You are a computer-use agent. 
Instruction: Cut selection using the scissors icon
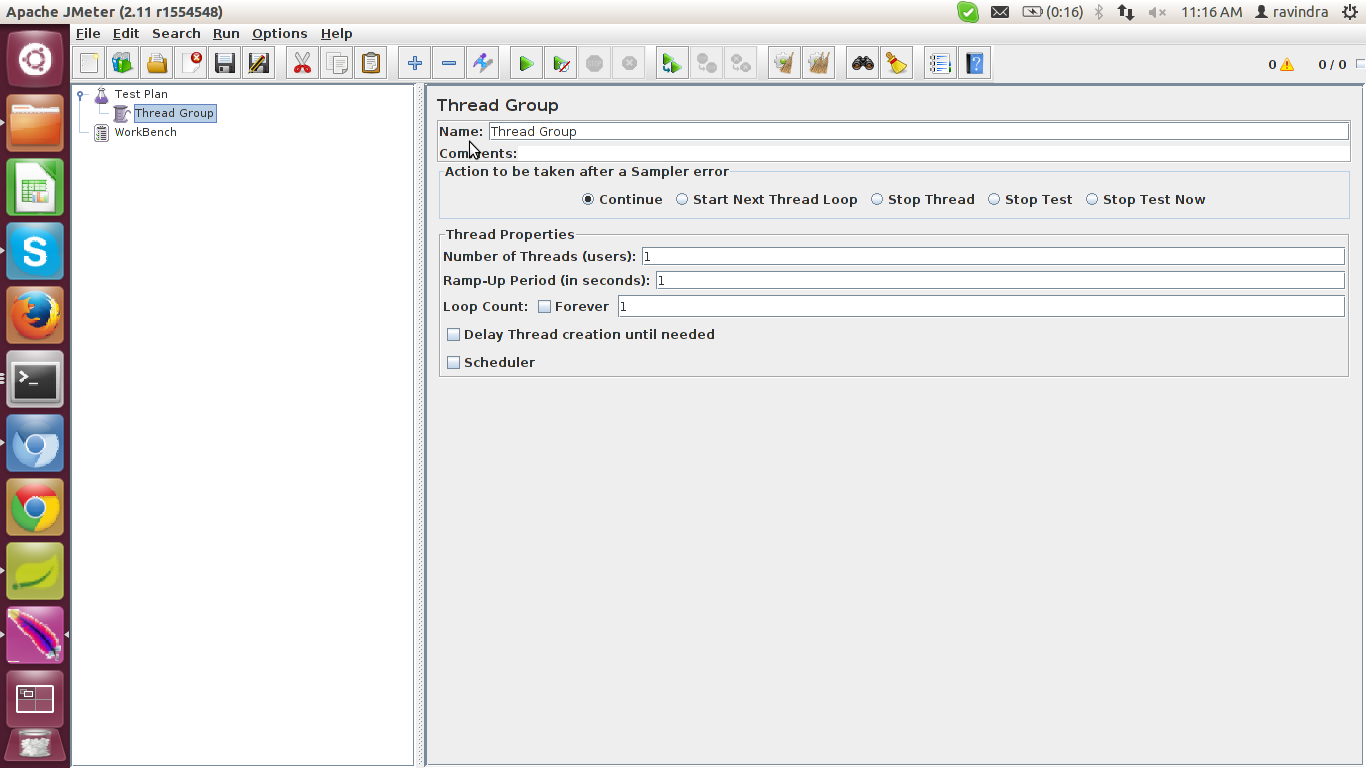[x=302, y=64]
